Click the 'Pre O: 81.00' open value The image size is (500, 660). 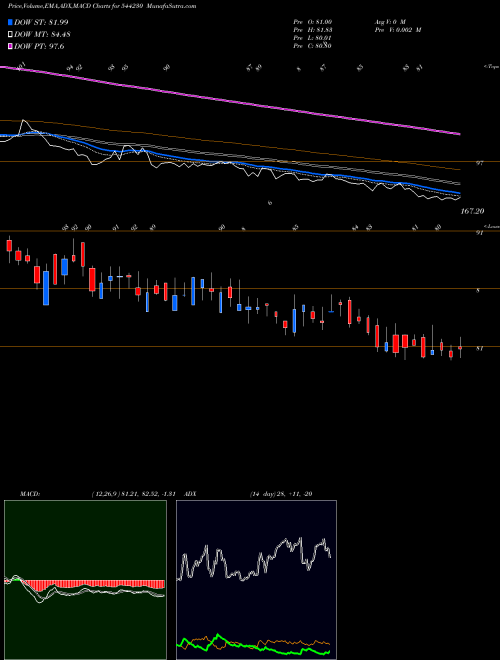click(312, 21)
